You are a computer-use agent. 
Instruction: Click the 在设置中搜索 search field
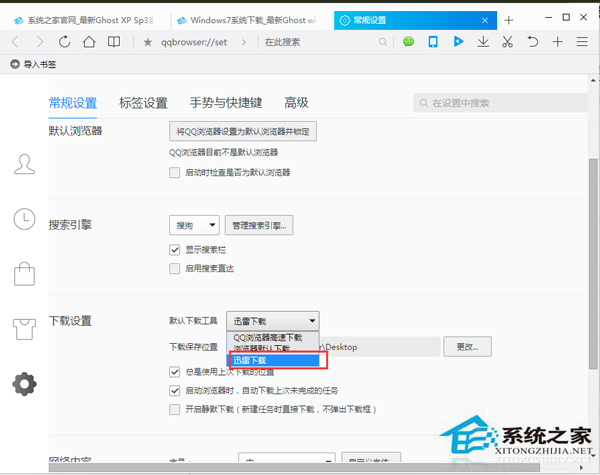tap(500, 103)
